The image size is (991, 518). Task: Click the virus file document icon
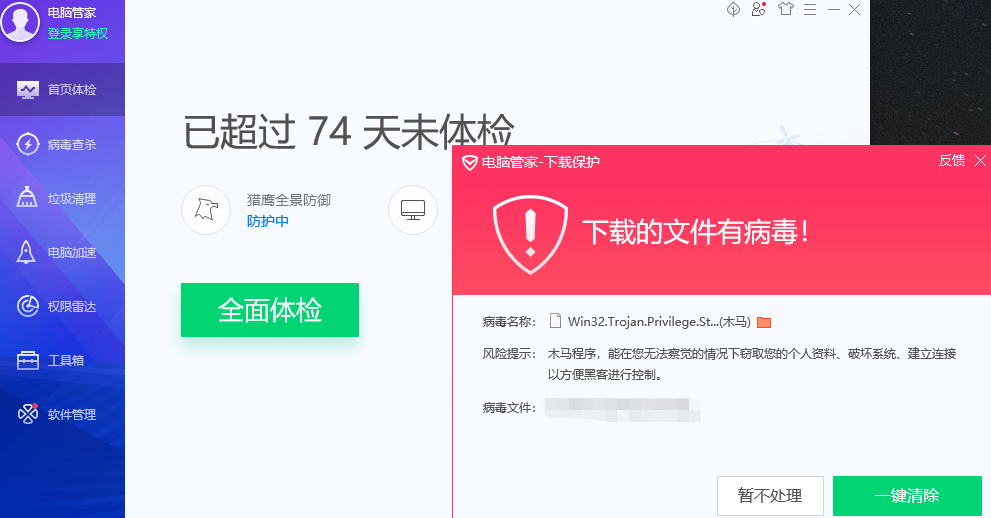click(x=556, y=321)
